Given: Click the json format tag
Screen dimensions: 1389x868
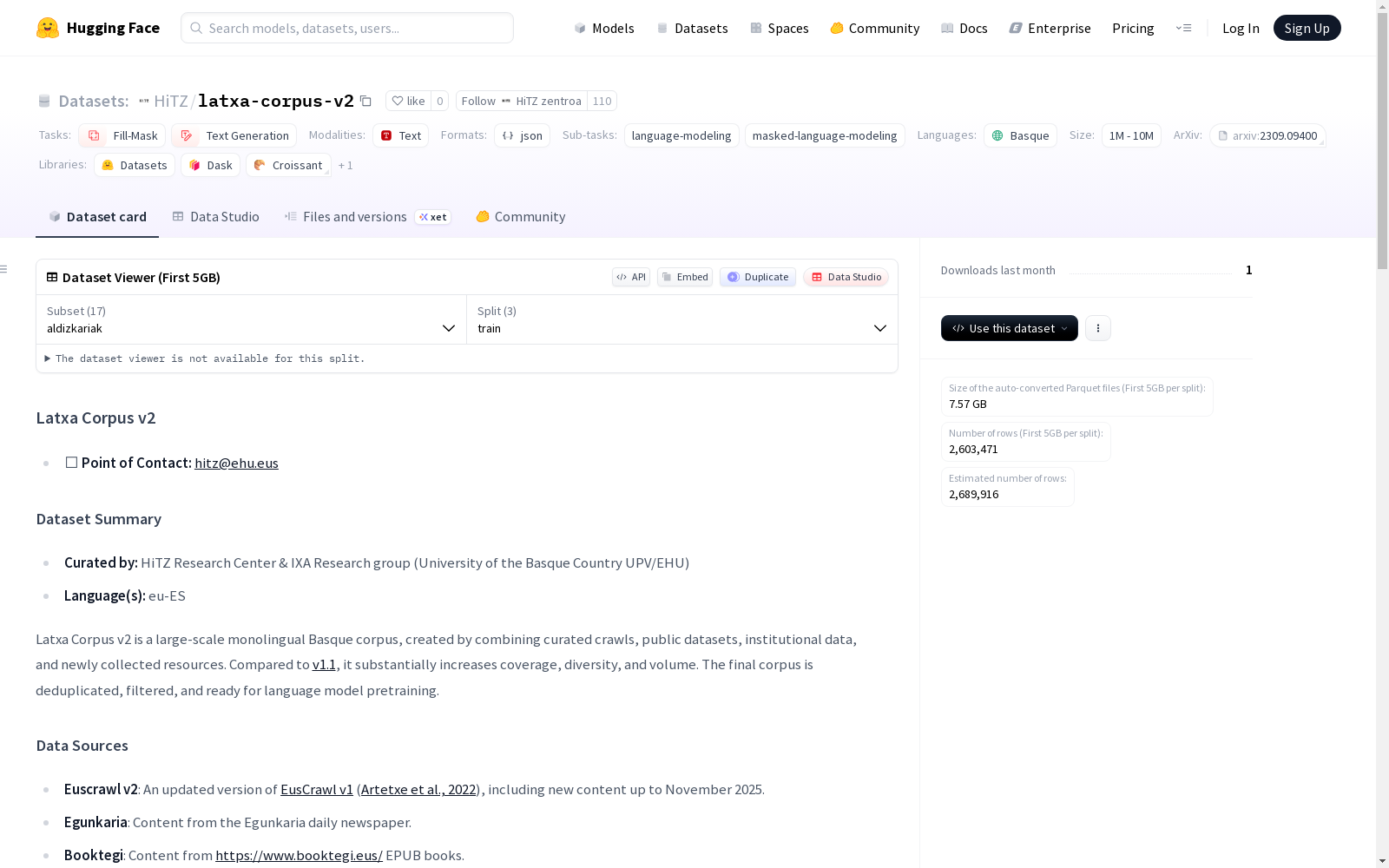Looking at the screenshot, I should click(x=523, y=135).
